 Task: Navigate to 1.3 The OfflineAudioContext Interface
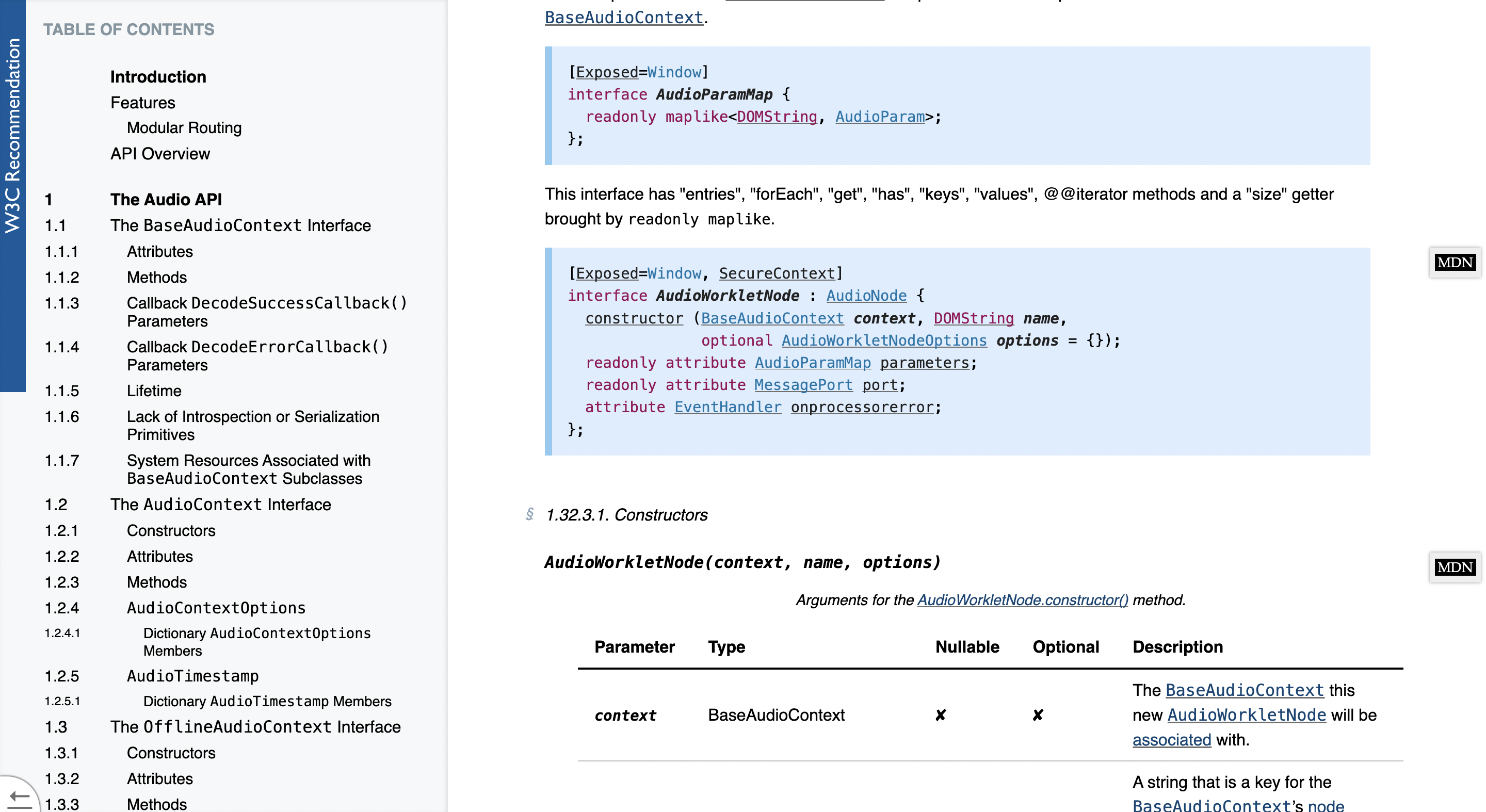click(x=255, y=727)
